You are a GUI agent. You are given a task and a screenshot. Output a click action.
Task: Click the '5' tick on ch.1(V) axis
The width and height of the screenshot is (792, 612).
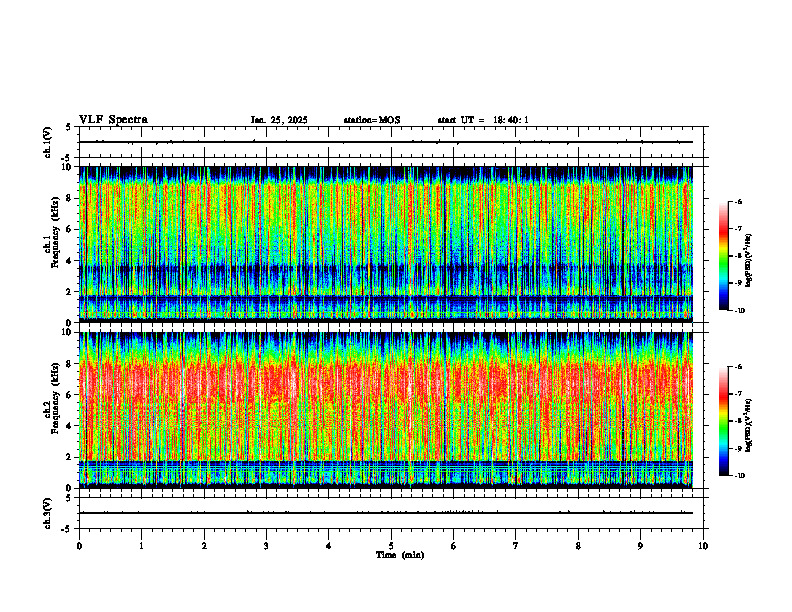click(68, 127)
